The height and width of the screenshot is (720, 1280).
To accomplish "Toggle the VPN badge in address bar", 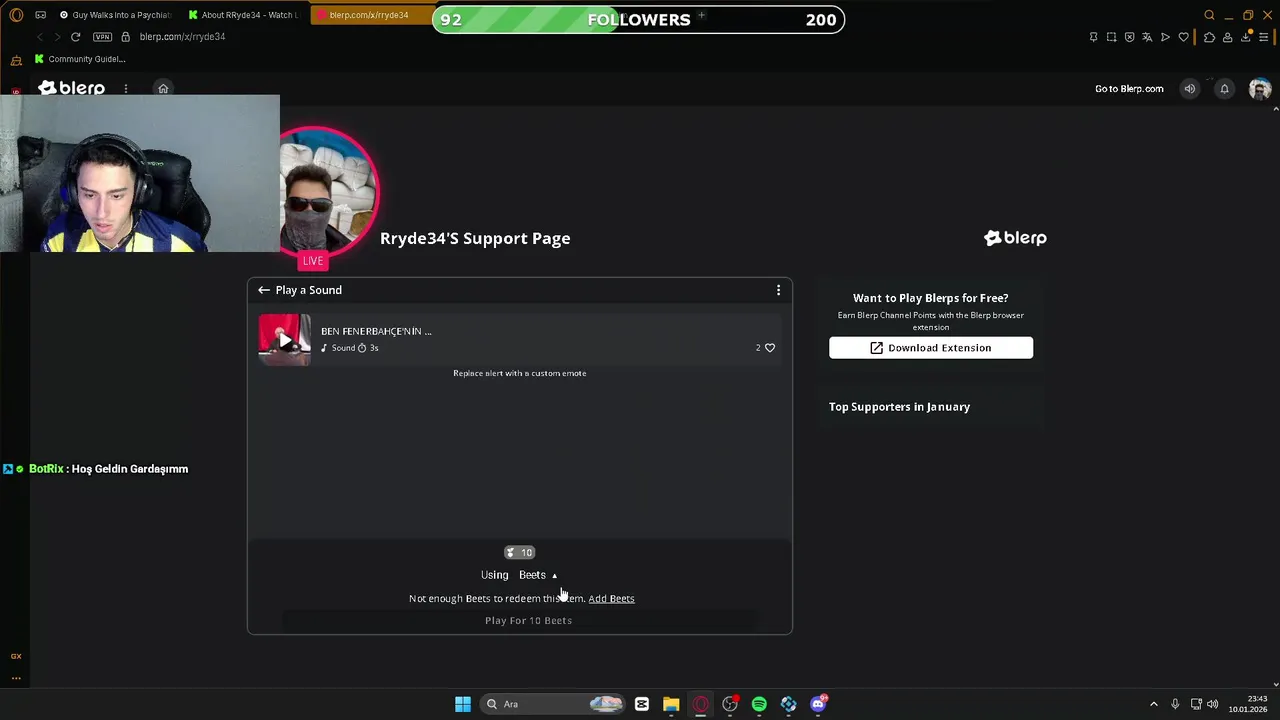I will pyautogui.click(x=102, y=37).
